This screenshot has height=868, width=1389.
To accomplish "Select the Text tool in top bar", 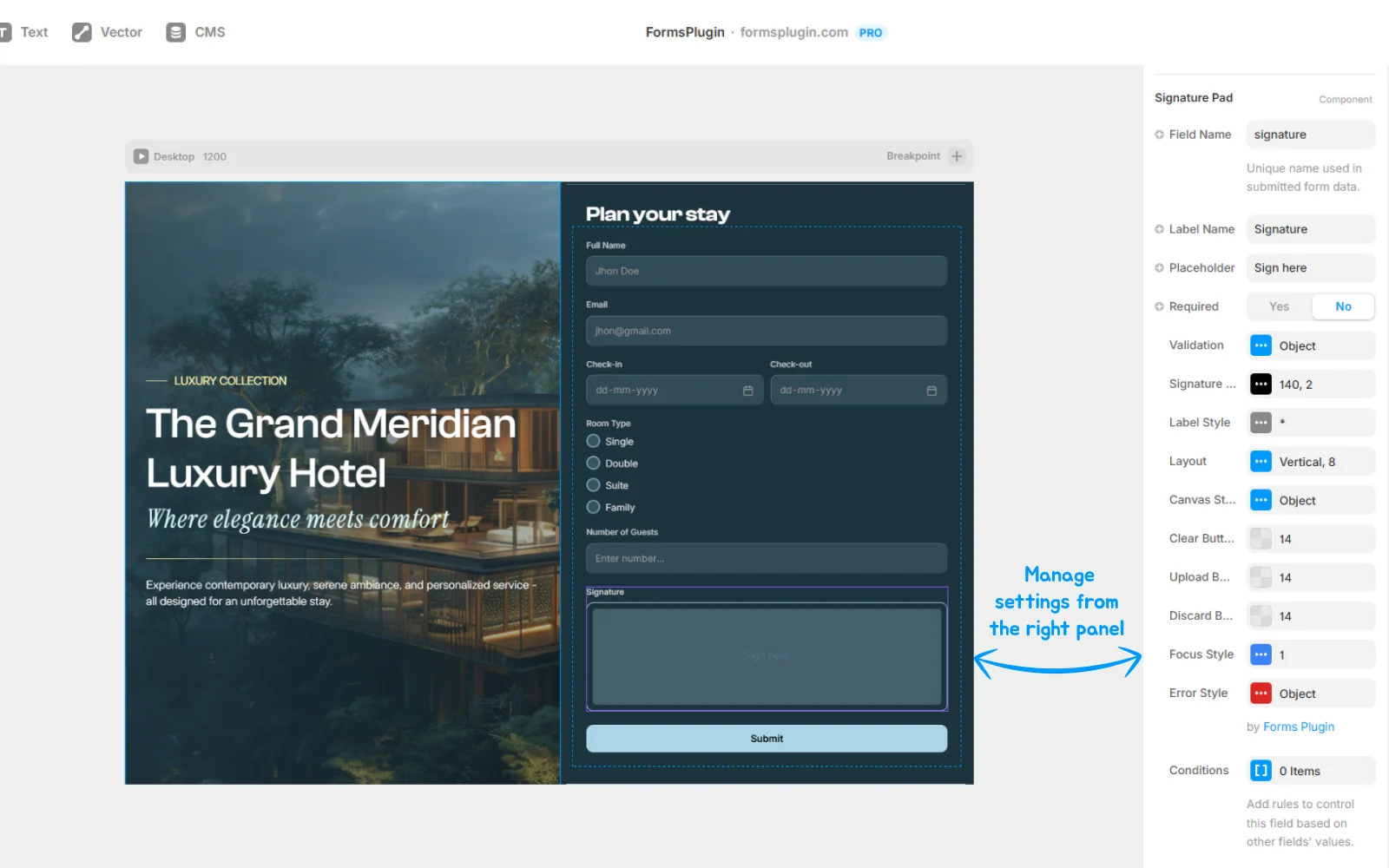I will tap(24, 32).
